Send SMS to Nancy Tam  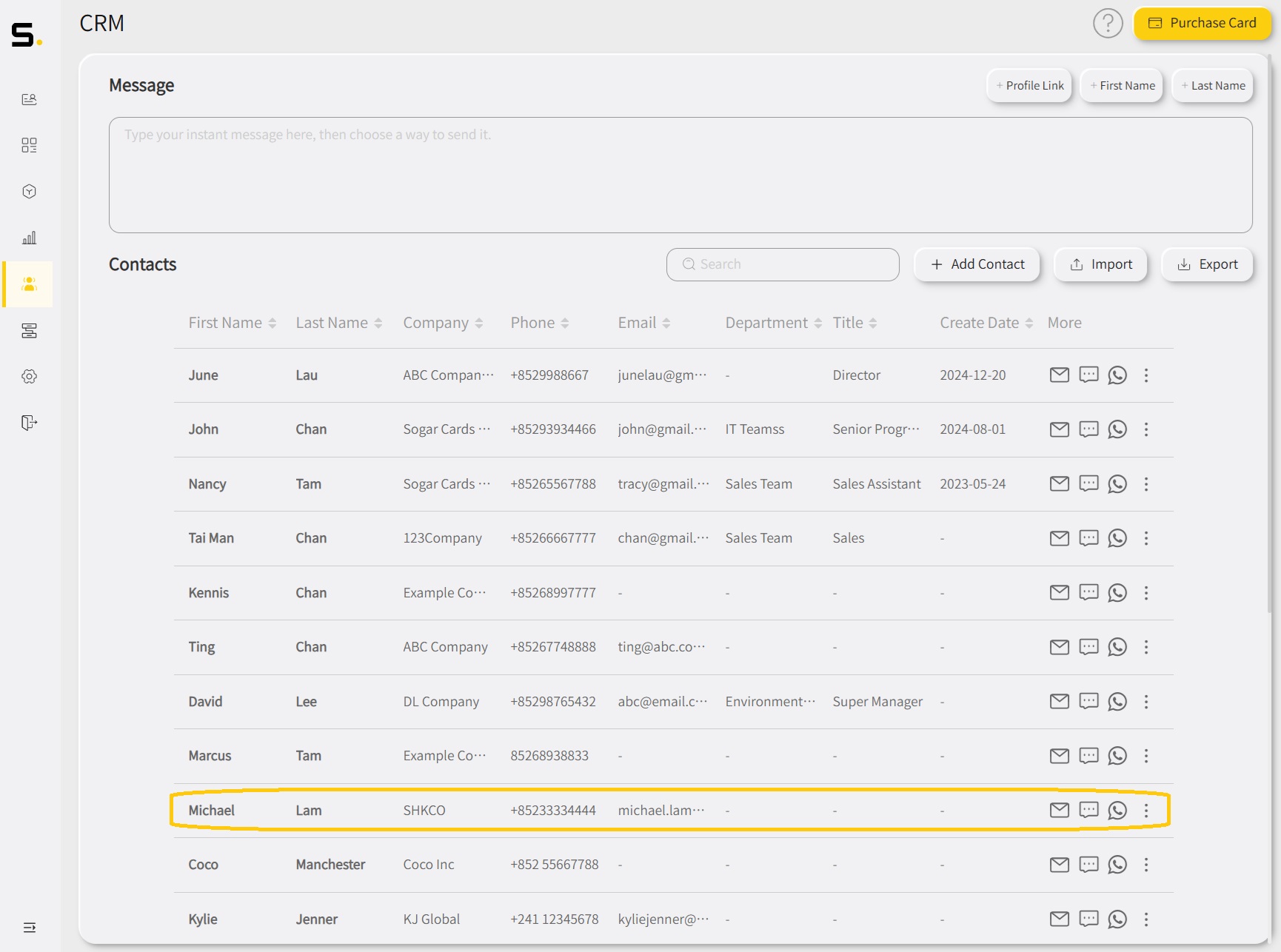pos(1088,484)
